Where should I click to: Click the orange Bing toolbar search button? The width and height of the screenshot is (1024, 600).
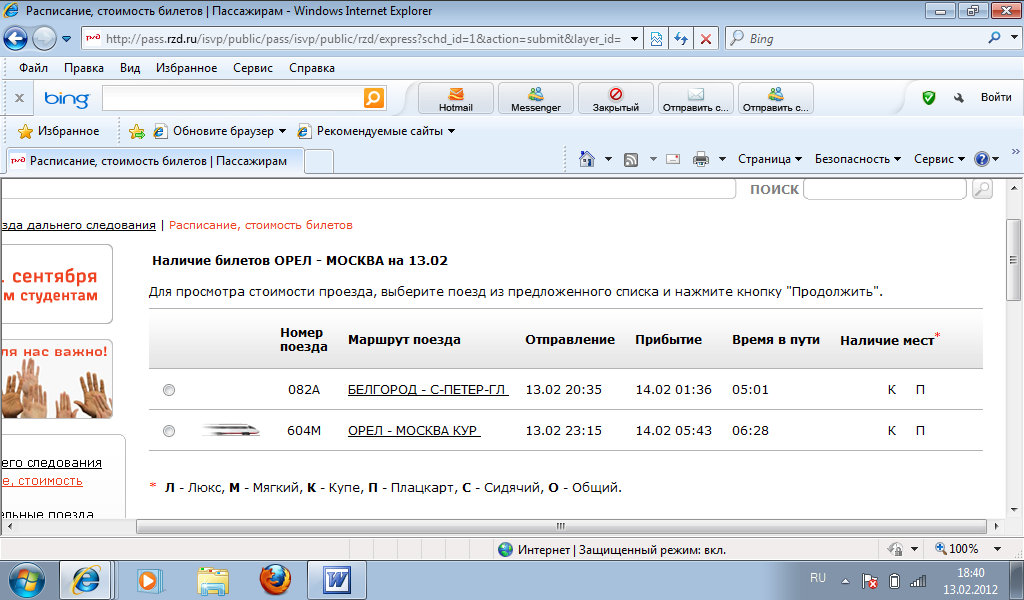pos(374,98)
